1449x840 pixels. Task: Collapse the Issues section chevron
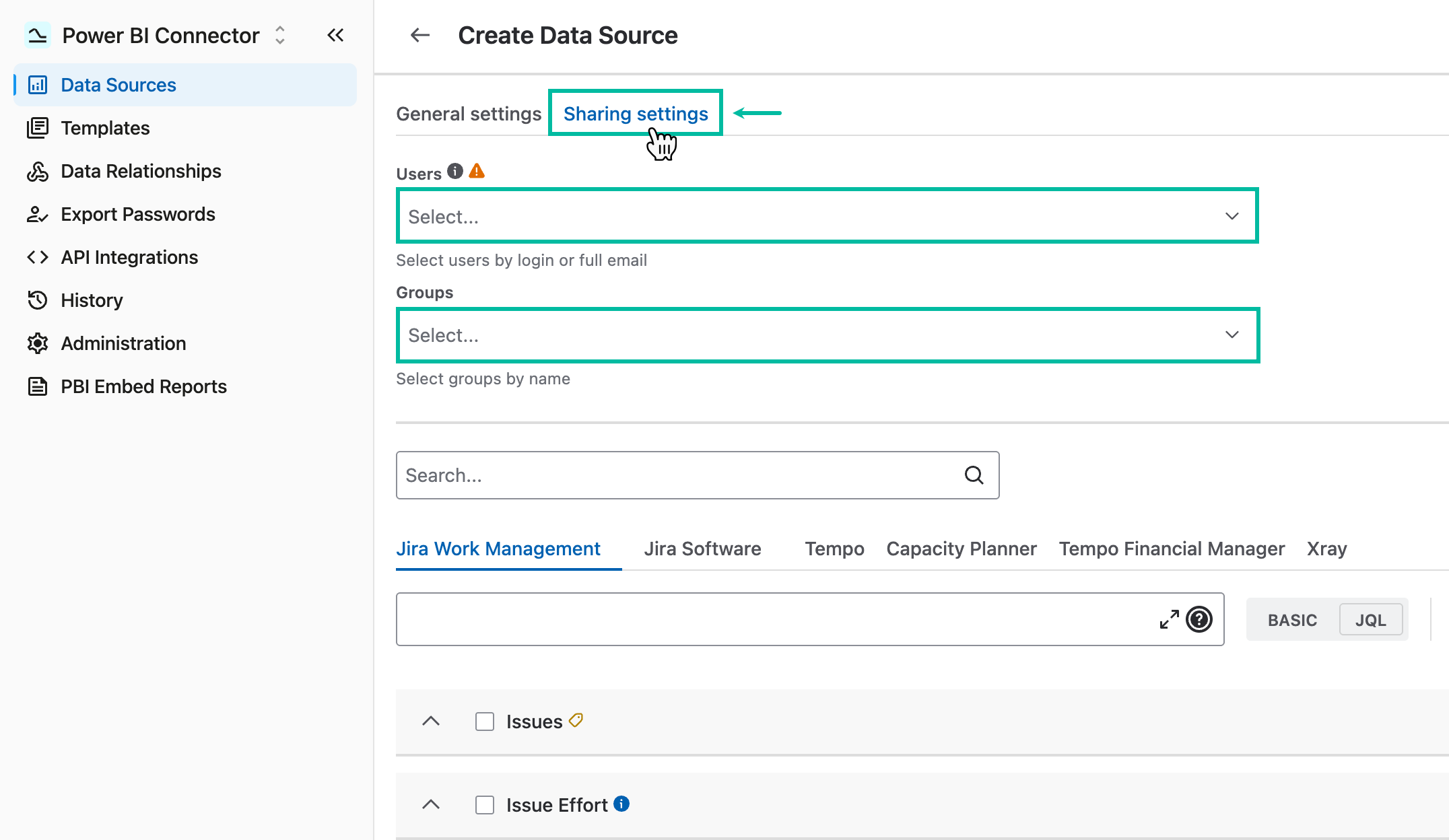(x=431, y=721)
